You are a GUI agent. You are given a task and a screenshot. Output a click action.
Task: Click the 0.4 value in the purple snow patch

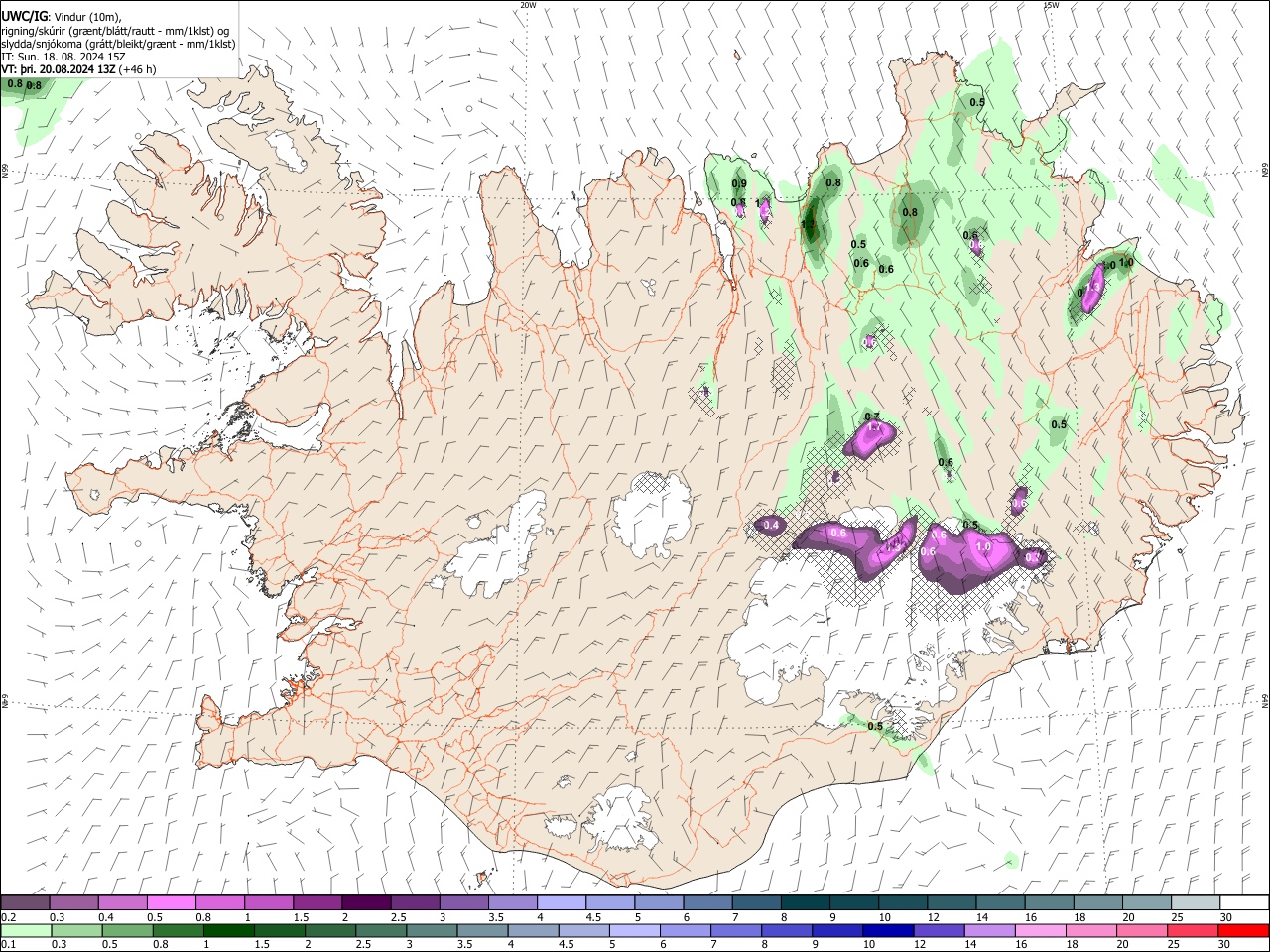coord(772,524)
